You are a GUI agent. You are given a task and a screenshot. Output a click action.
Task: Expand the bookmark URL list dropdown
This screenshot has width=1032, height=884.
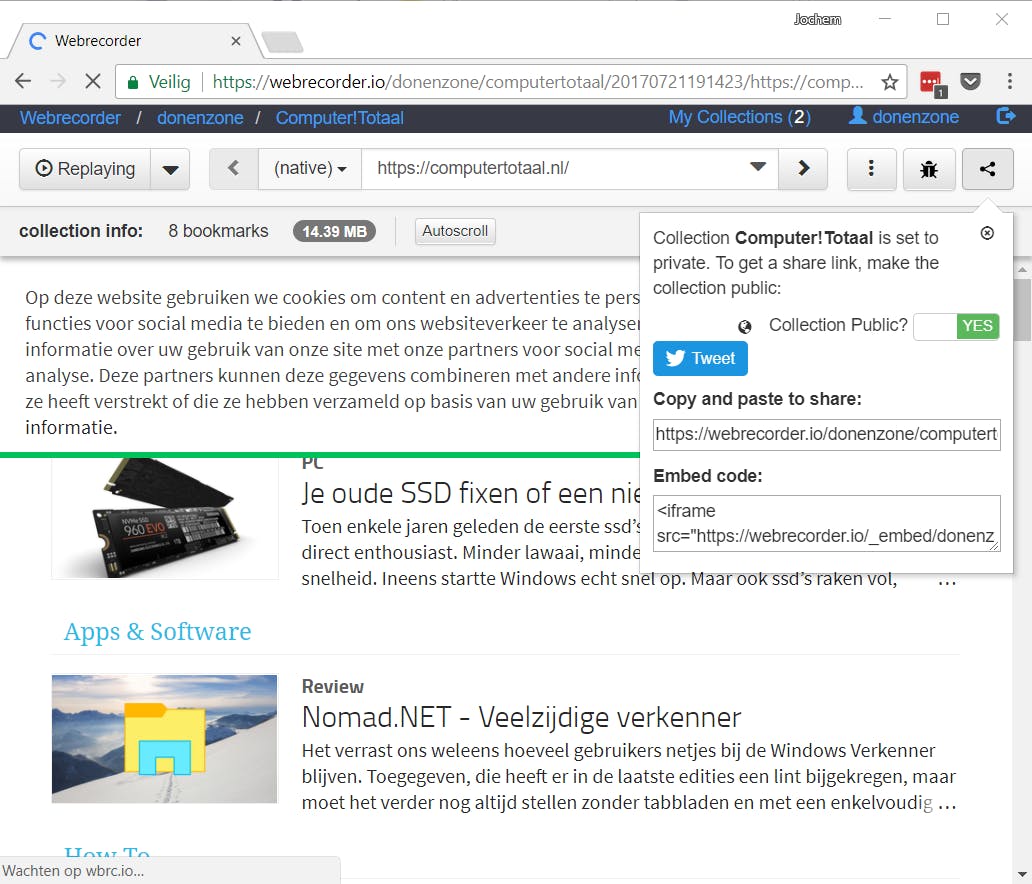[758, 167]
